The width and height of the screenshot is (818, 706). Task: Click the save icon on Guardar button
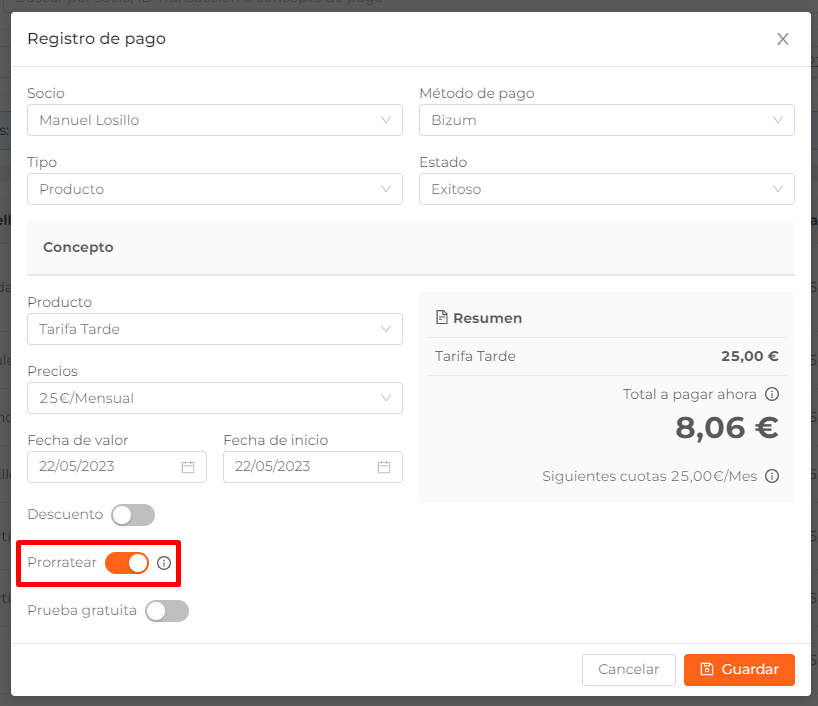(707, 669)
